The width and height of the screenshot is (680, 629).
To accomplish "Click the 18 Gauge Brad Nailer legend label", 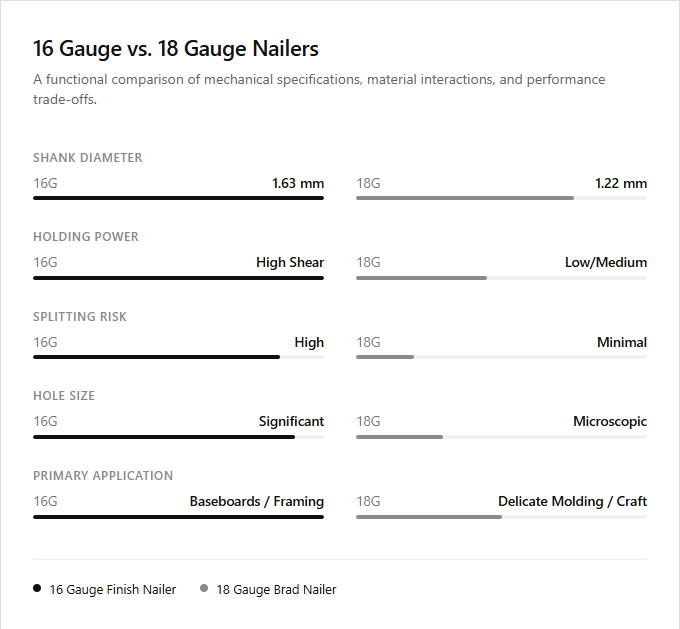I will tap(276, 590).
